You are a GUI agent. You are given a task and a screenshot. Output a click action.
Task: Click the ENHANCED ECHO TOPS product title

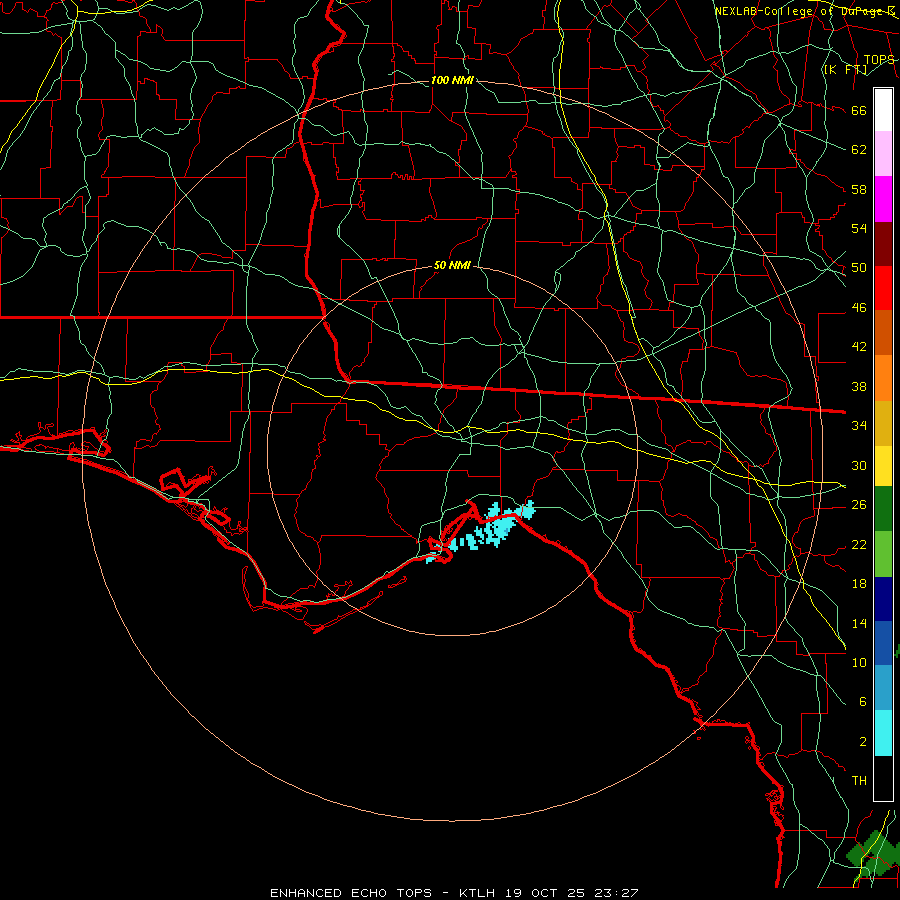(351, 893)
